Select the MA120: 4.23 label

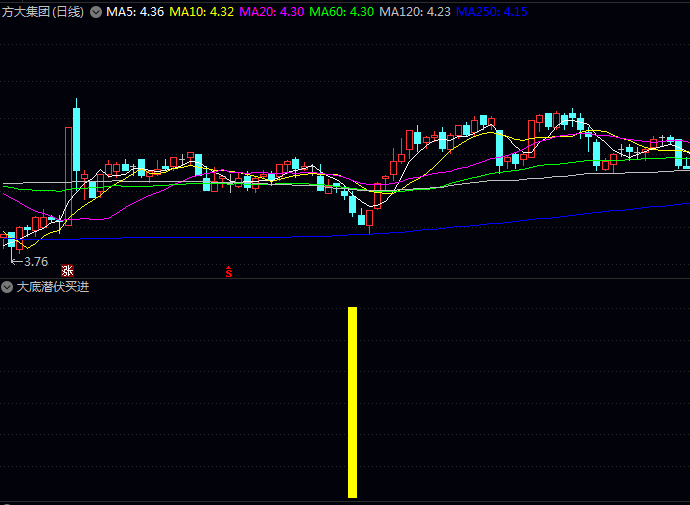(415, 12)
